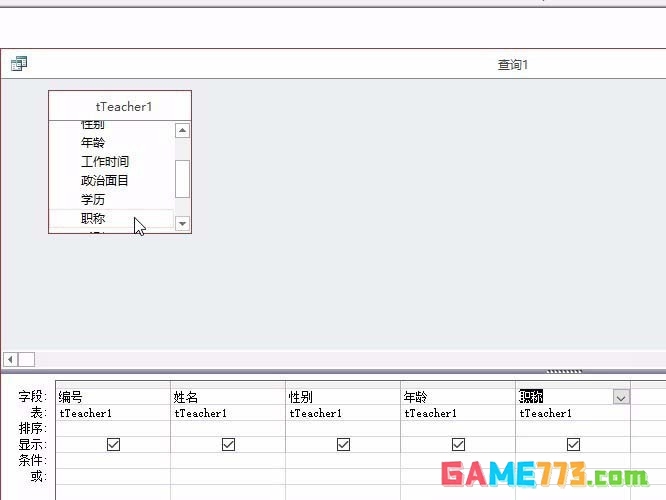This screenshot has width=666, height=500.
Task: Uncheck the 显示 checkbox under 姓名 column
Action: click(x=229, y=444)
